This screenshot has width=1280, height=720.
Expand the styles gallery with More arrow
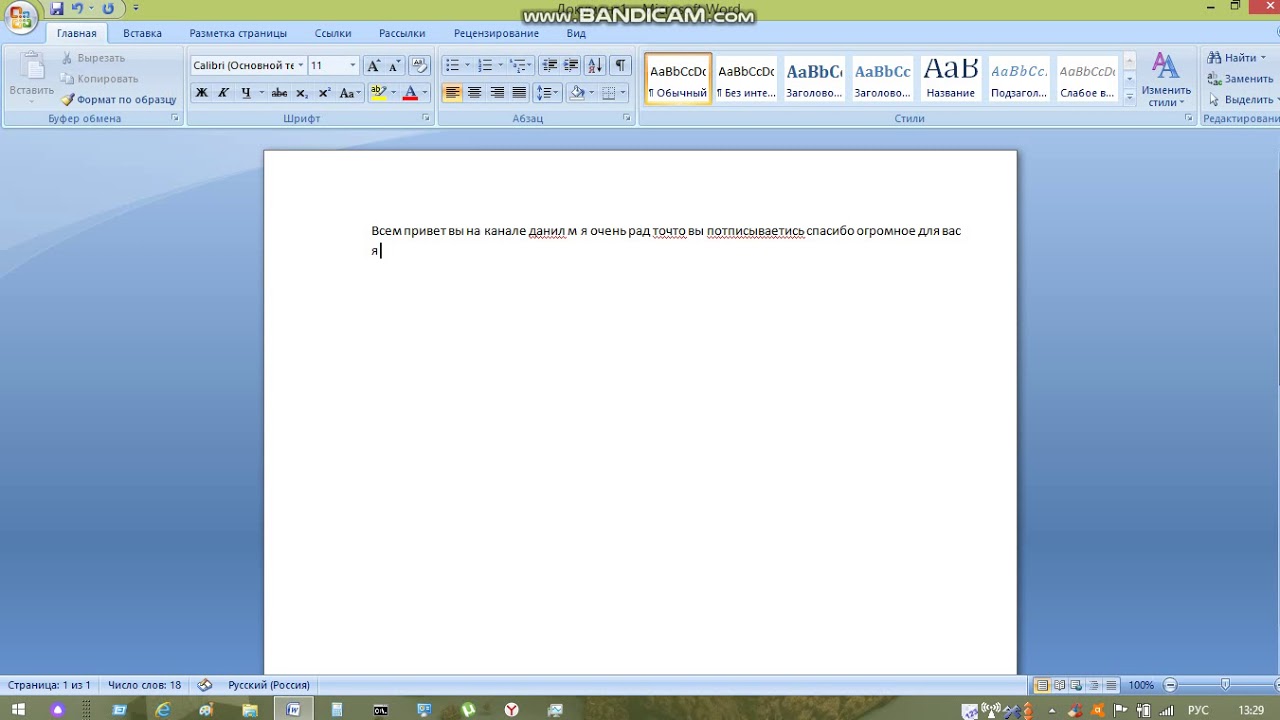[1129, 97]
